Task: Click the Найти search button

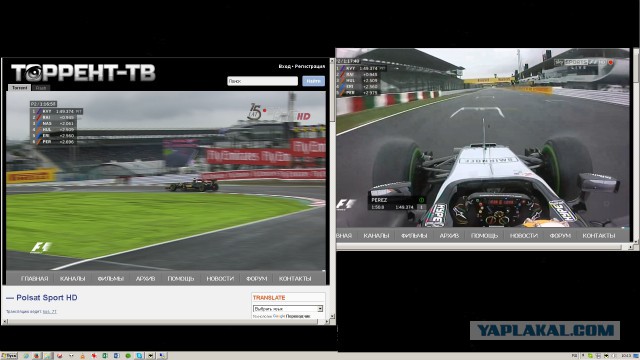Action: coord(313,81)
